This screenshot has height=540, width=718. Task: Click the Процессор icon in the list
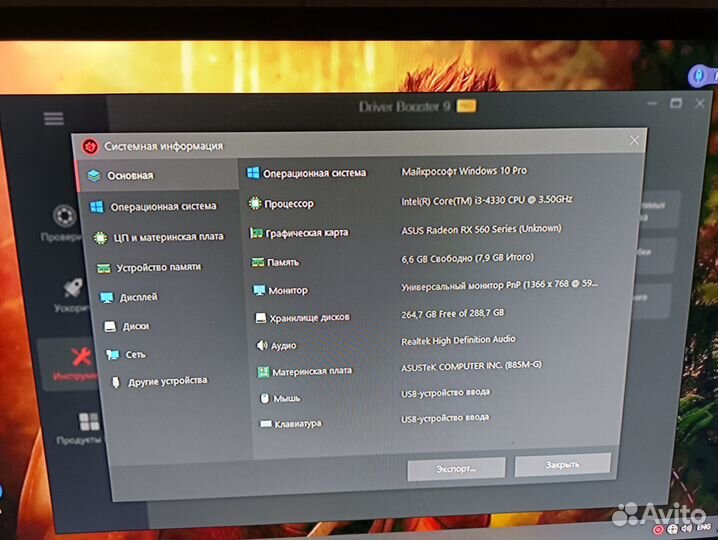[x=254, y=203]
